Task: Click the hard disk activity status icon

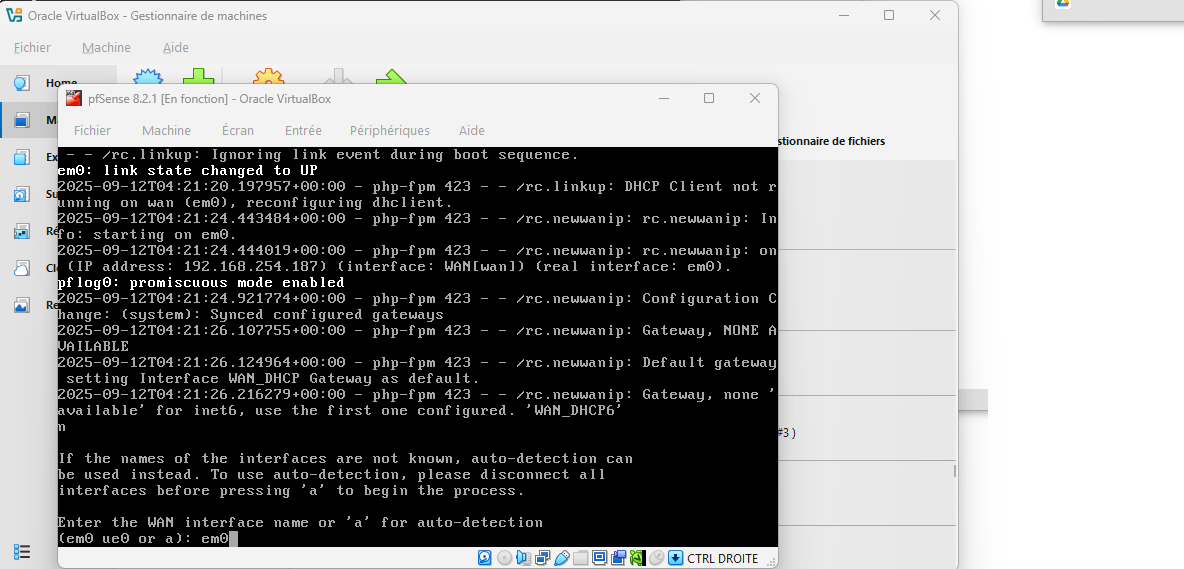Action: (x=485, y=558)
